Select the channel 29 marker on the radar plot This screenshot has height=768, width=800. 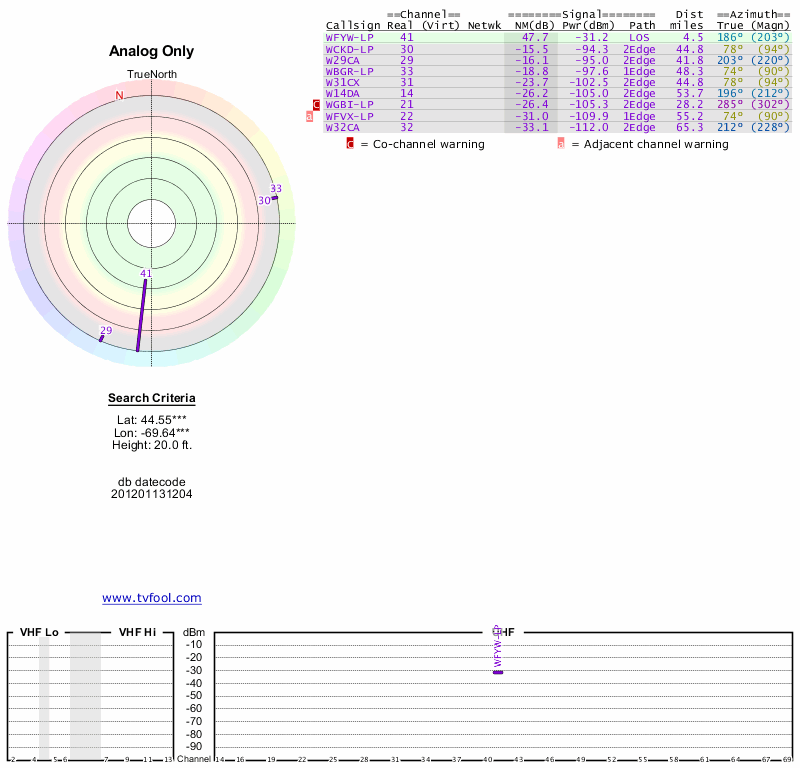point(102,337)
